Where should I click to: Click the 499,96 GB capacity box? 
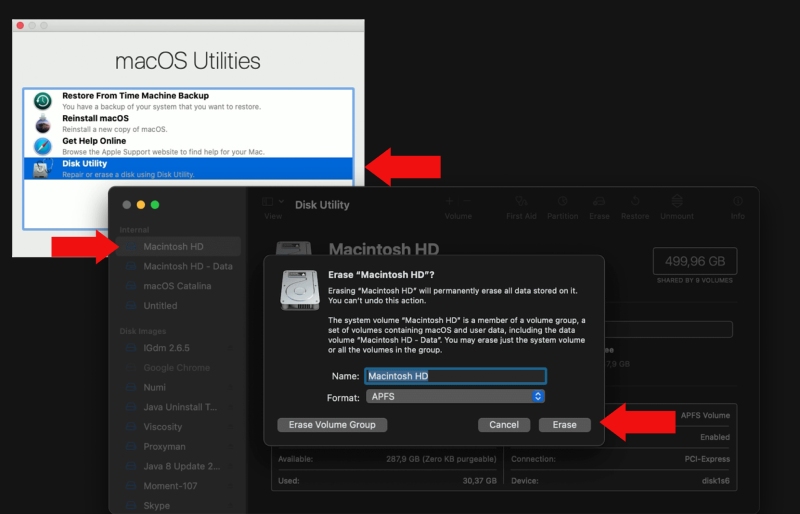point(695,261)
